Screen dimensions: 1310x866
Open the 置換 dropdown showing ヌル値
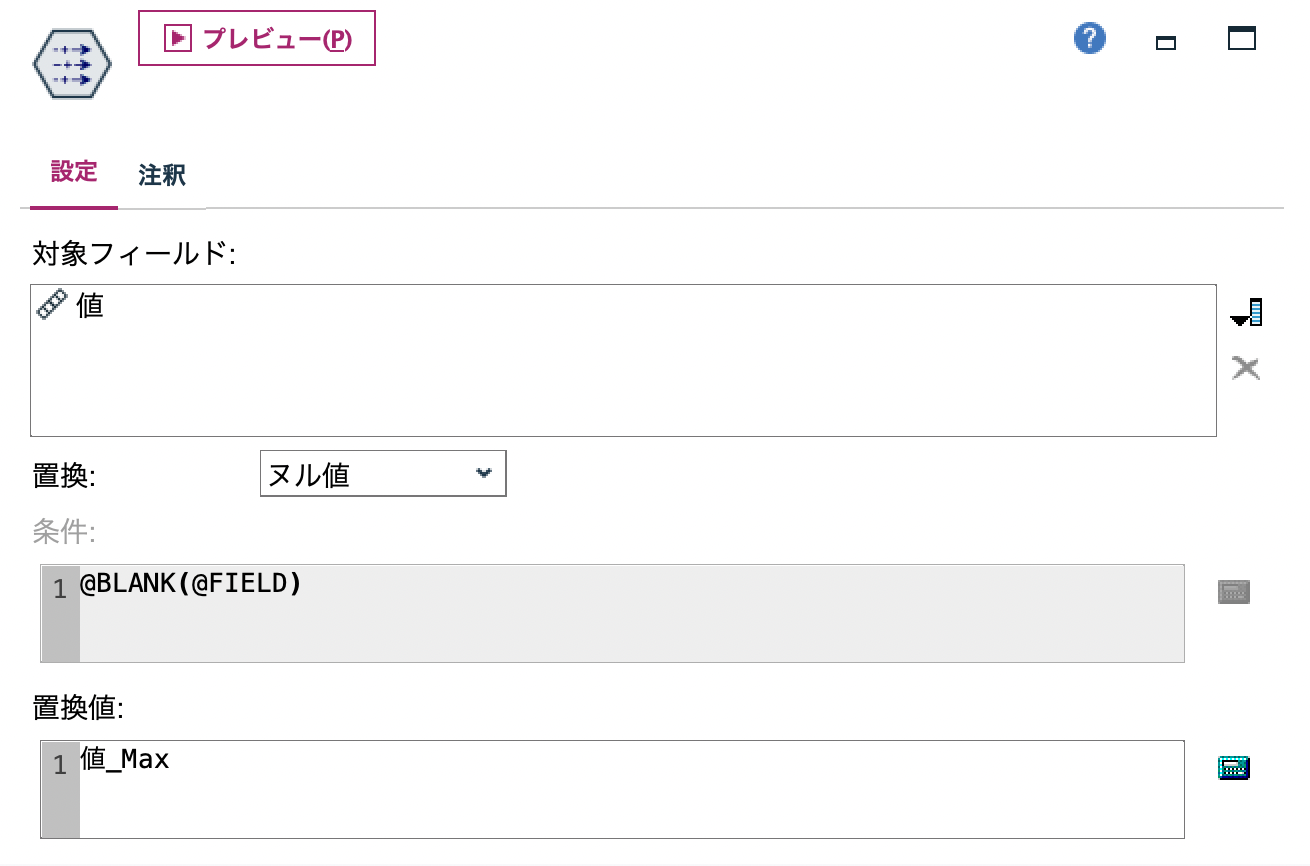(383, 473)
